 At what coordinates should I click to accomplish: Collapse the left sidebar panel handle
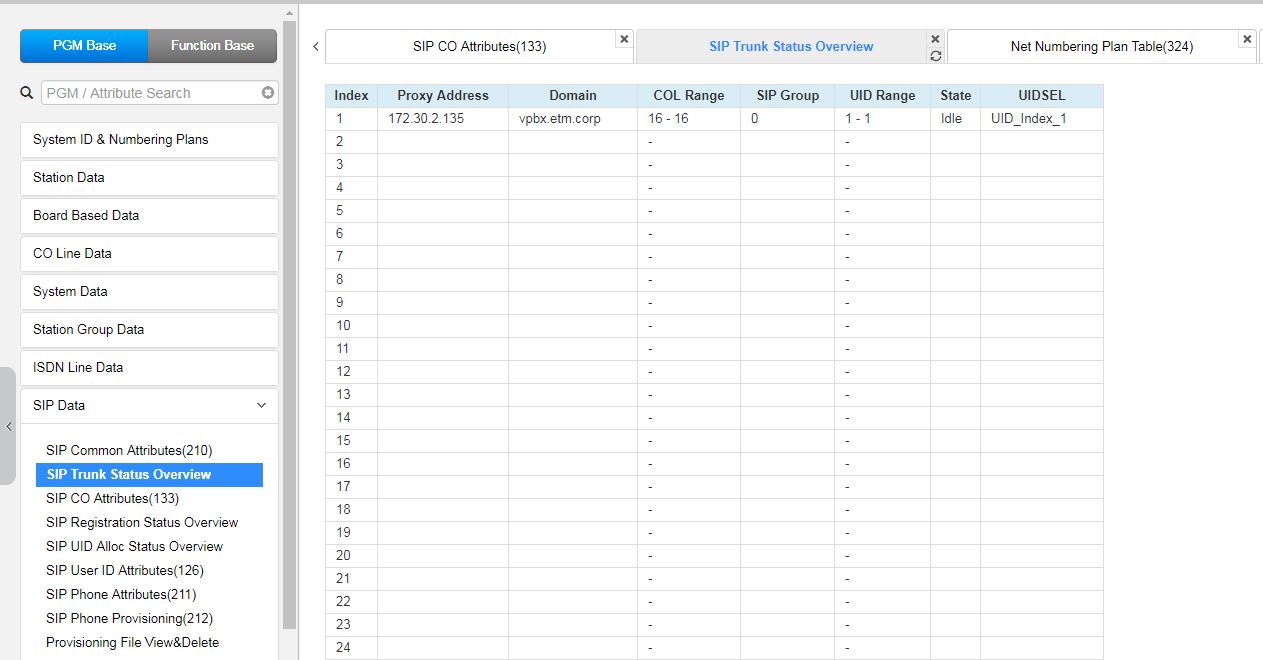point(8,426)
